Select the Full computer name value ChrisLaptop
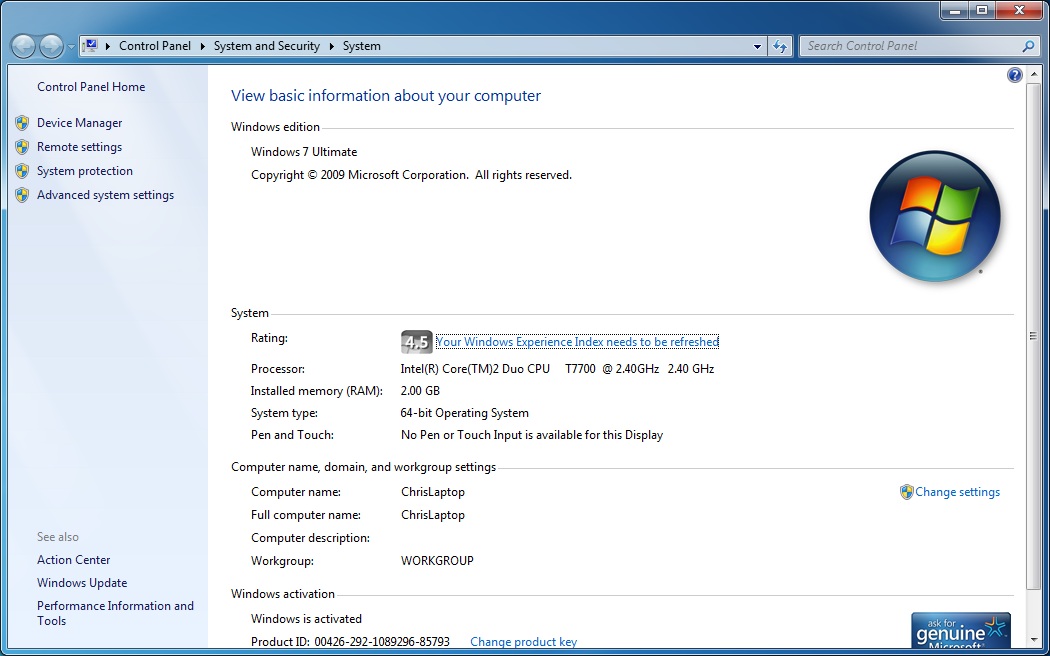 (x=433, y=515)
